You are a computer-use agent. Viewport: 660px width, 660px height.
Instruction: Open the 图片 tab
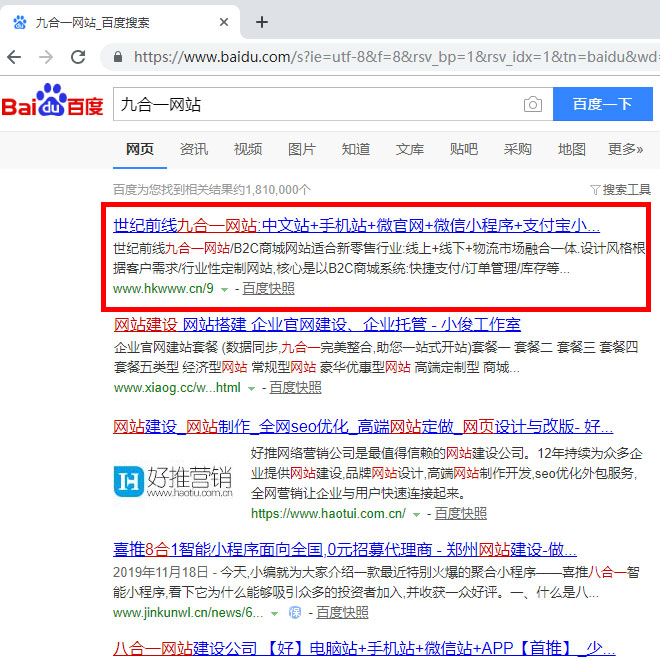coord(301,149)
